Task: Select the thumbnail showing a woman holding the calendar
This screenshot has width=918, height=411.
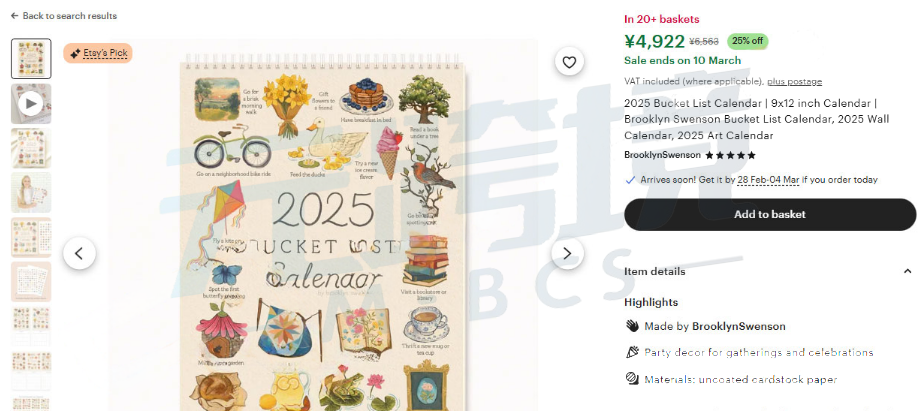Action: click(31, 193)
